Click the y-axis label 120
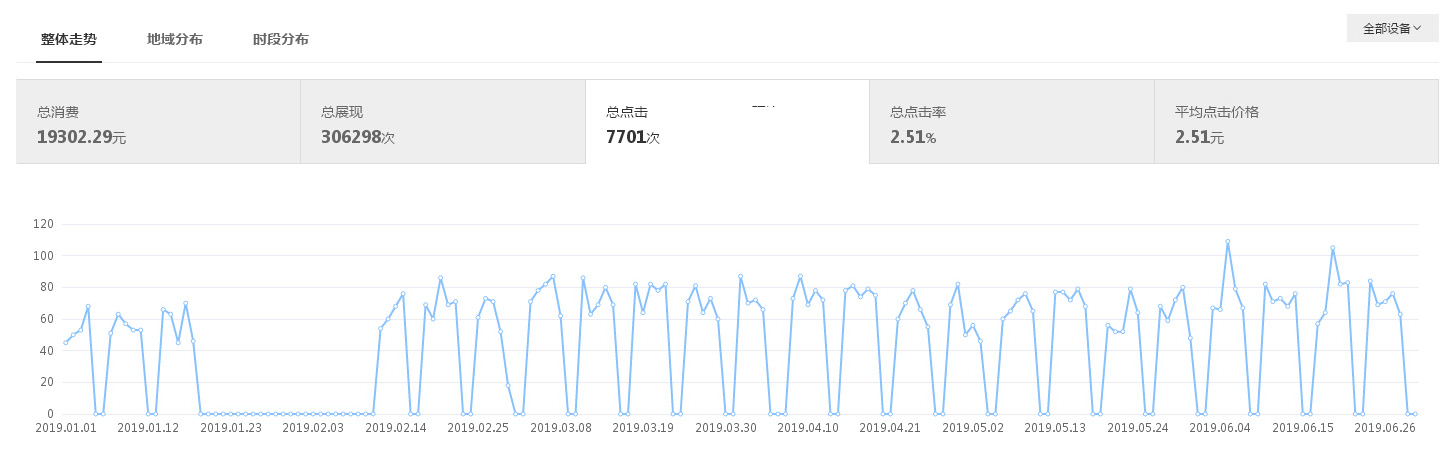 click(x=42, y=224)
